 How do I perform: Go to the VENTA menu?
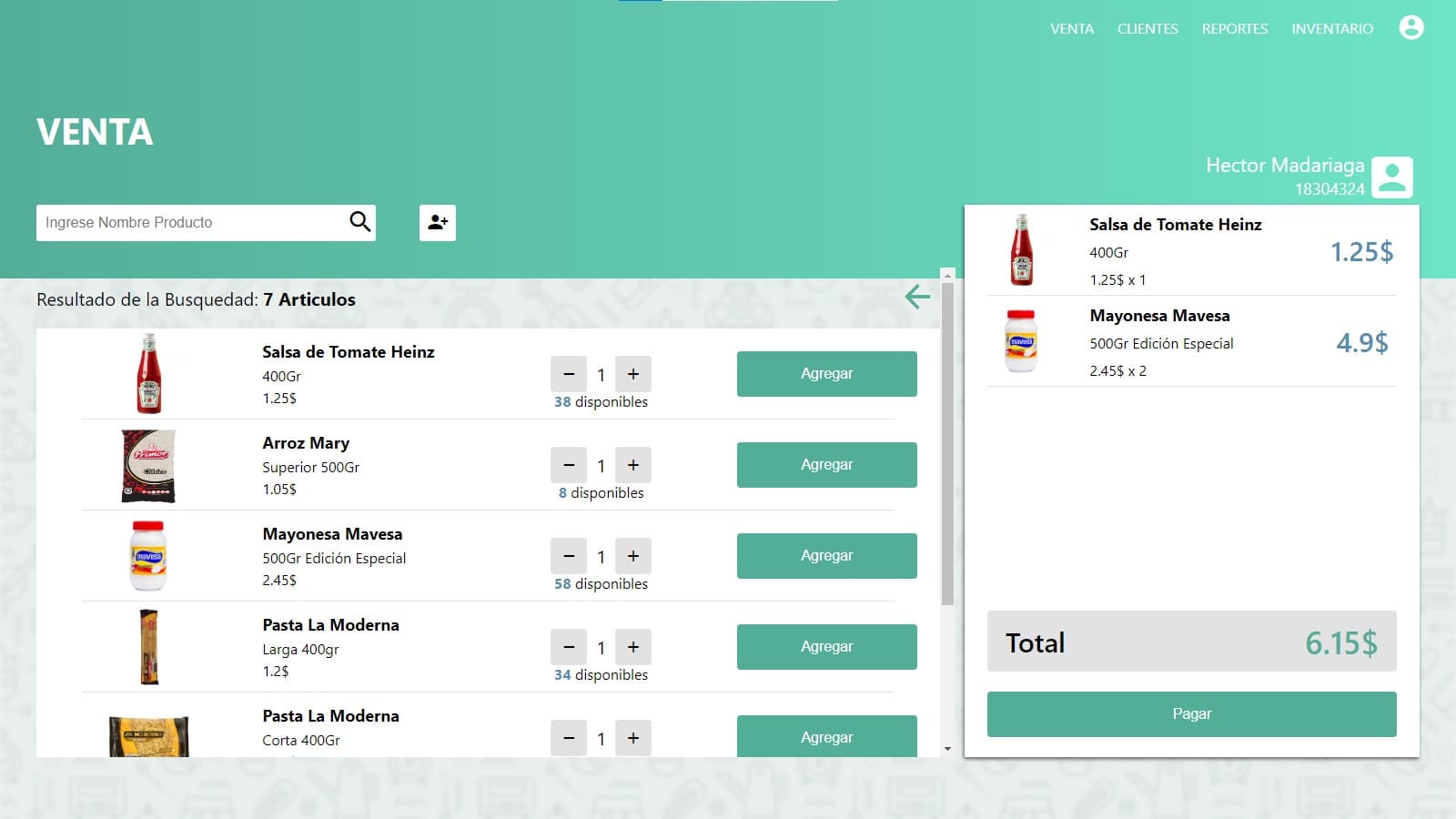coord(1072,28)
